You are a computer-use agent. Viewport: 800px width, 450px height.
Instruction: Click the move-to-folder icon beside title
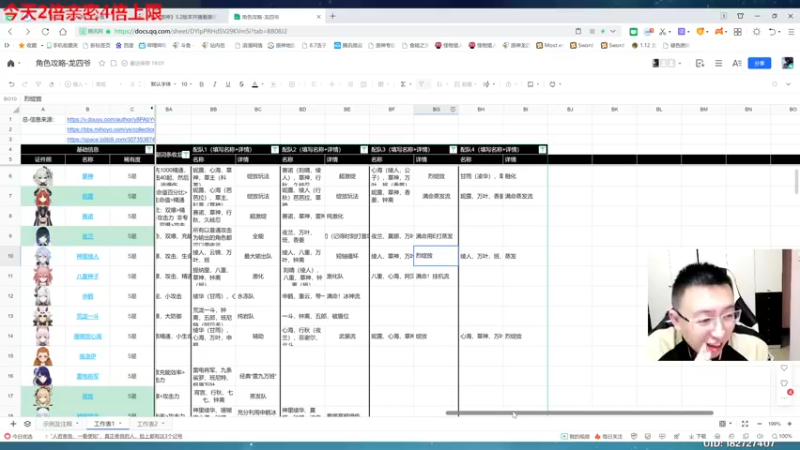tap(113, 63)
